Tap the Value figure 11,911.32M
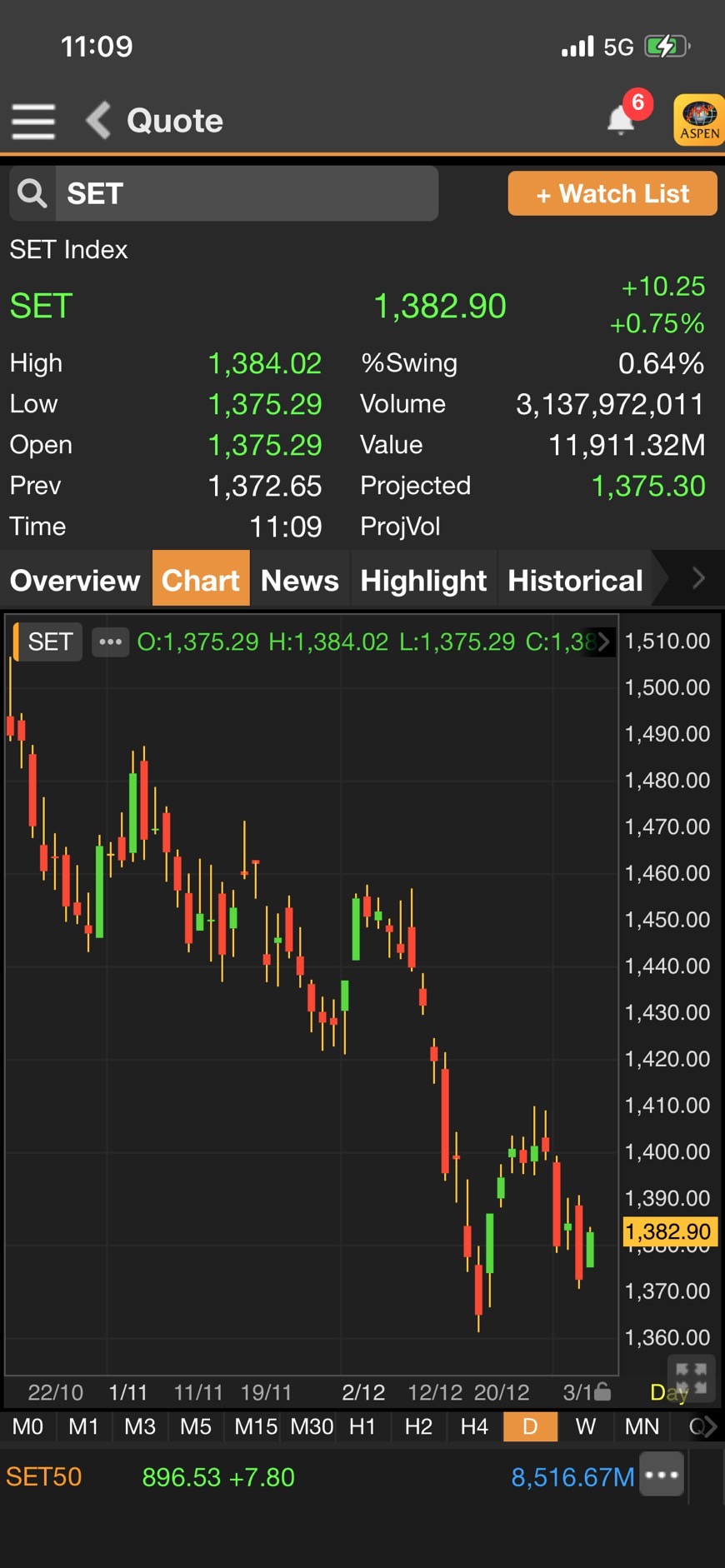 tap(627, 445)
